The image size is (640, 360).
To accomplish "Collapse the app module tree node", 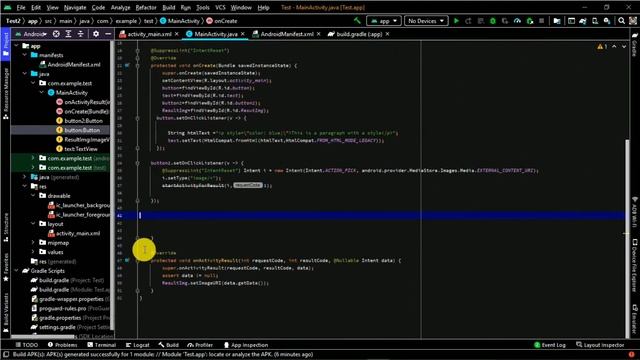I will click(x=16, y=46).
